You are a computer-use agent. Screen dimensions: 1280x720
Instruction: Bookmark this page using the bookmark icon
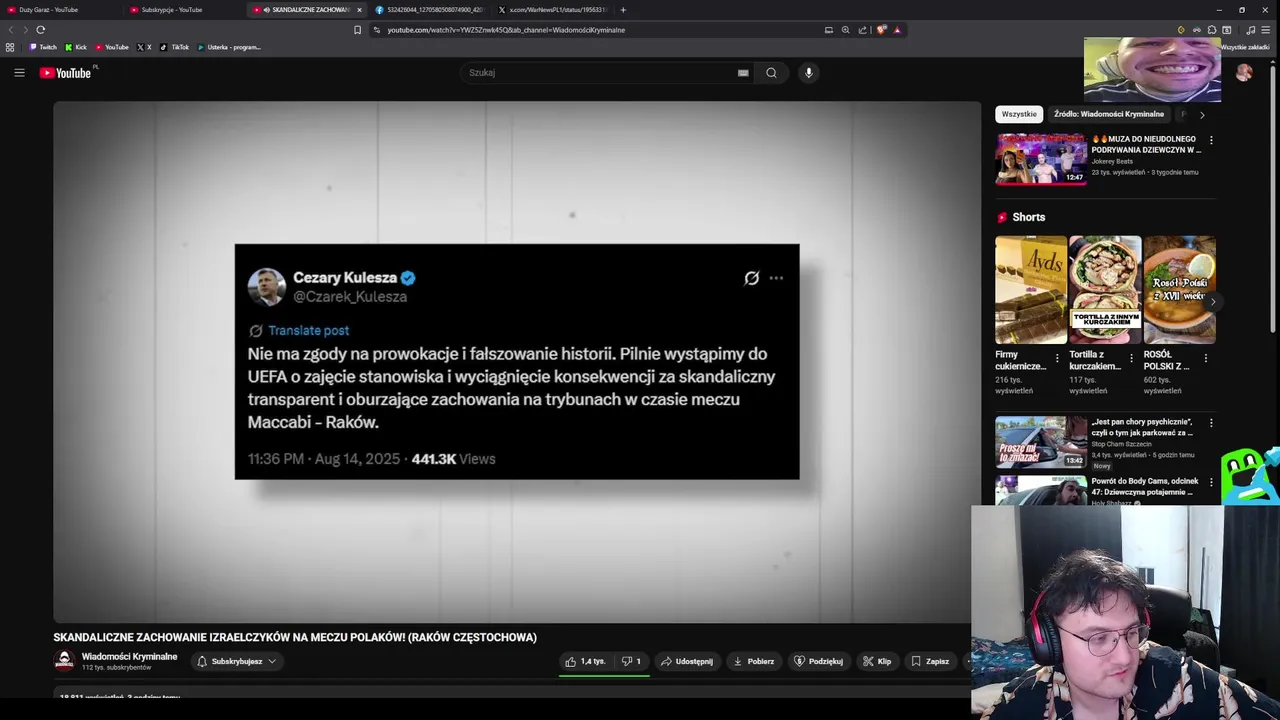tap(357, 30)
